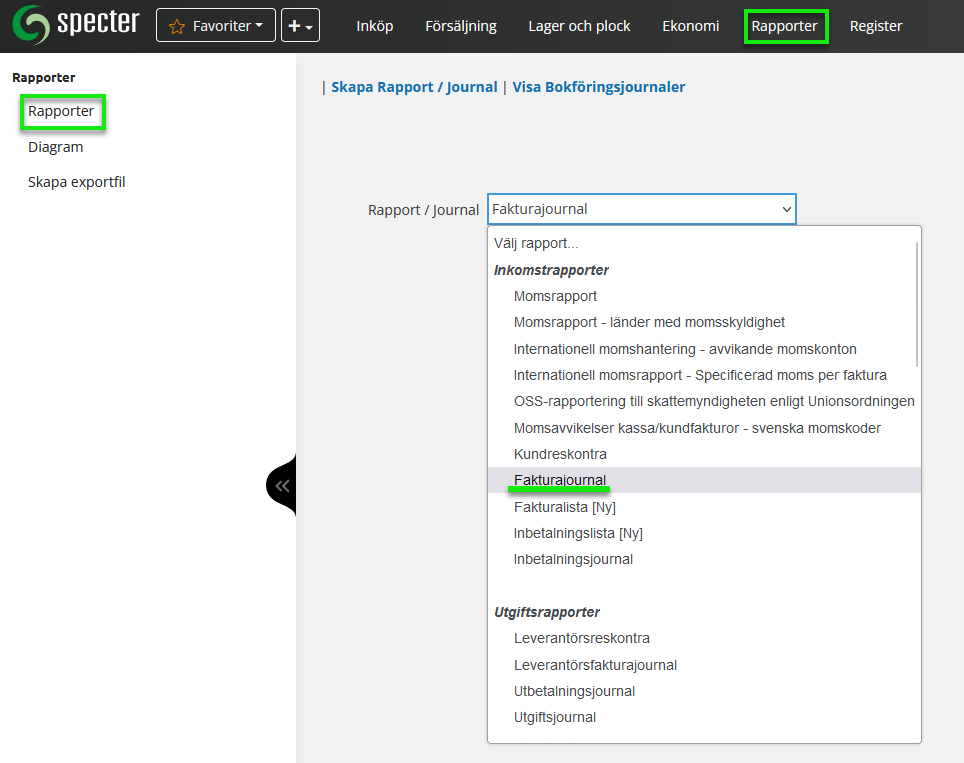The height and width of the screenshot is (763, 964).
Task: Go to Lager och plock menu
Action: point(579,26)
